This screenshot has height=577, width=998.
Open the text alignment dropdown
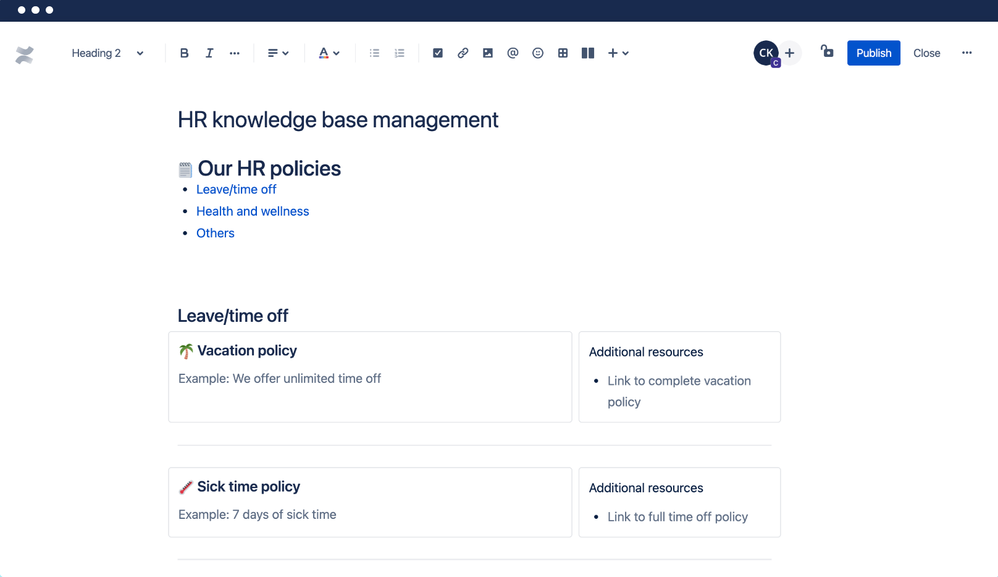click(277, 53)
